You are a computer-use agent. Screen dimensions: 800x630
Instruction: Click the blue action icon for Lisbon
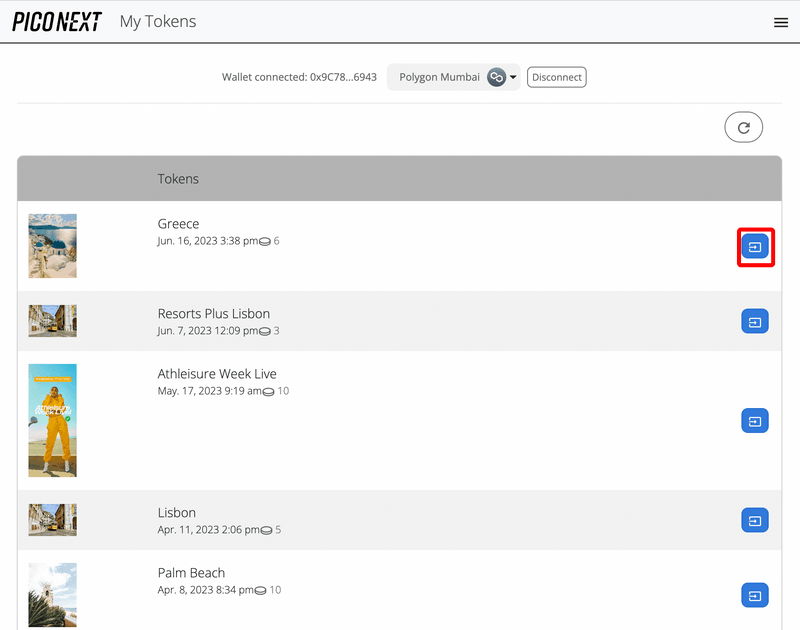pyautogui.click(x=755, y=520)
